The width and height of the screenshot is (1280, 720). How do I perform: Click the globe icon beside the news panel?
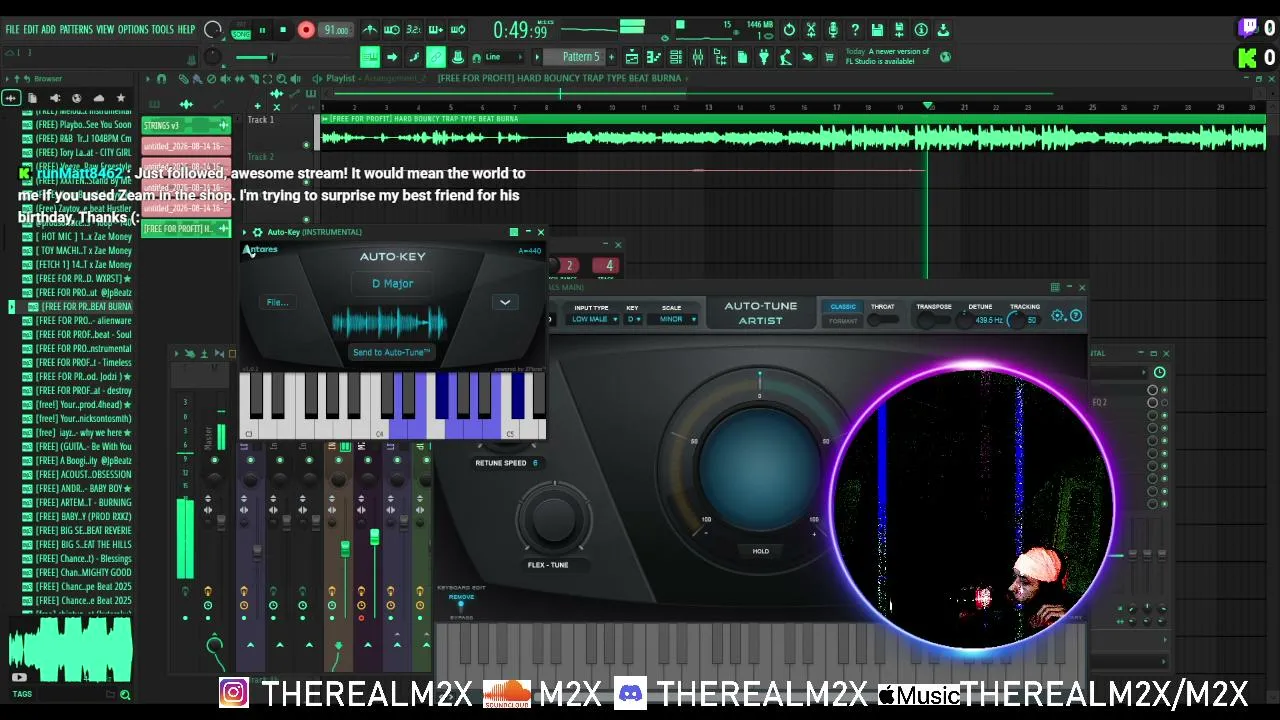point(945,57)
